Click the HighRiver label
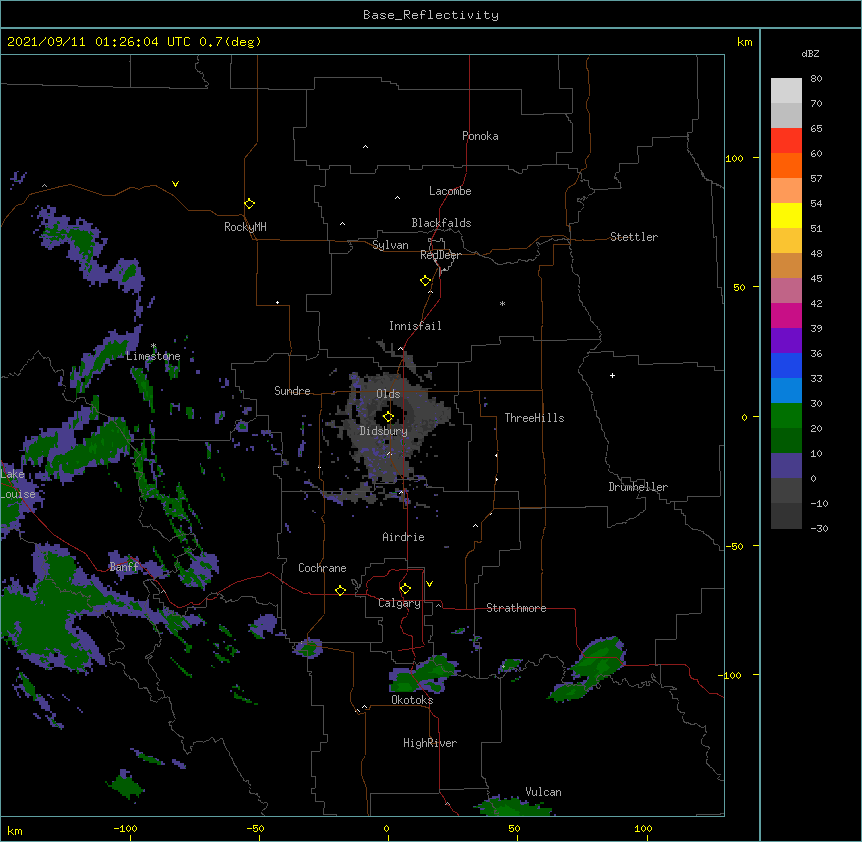Viewport: 862px width, 842px height. pos(430,743)
